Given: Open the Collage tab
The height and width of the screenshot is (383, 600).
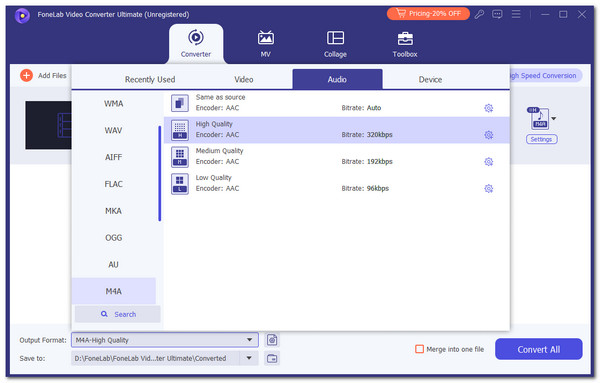Looking at the screenshot, I should tap(335, 44).
